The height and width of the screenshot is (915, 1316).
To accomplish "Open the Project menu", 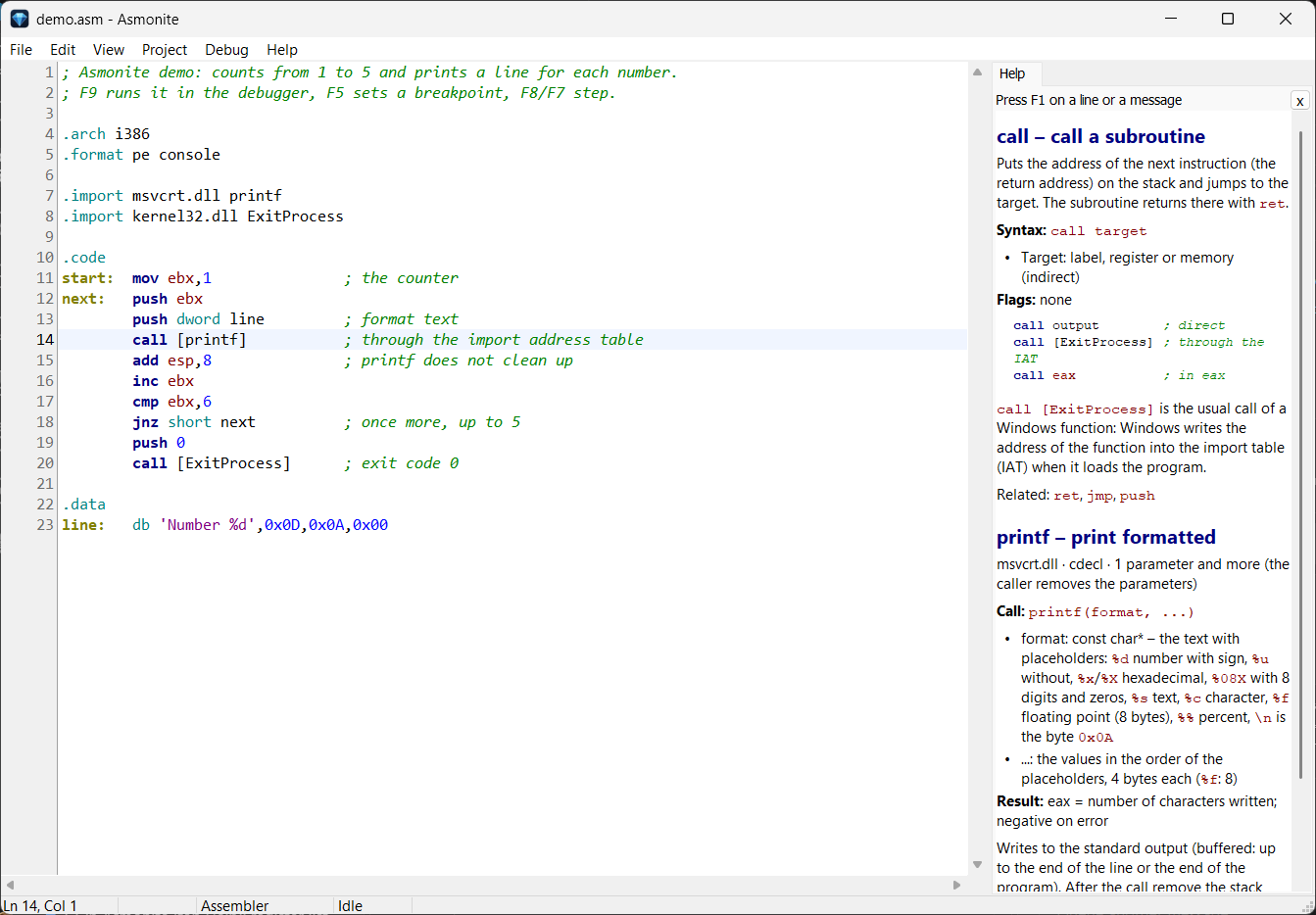I will (165, 50).
